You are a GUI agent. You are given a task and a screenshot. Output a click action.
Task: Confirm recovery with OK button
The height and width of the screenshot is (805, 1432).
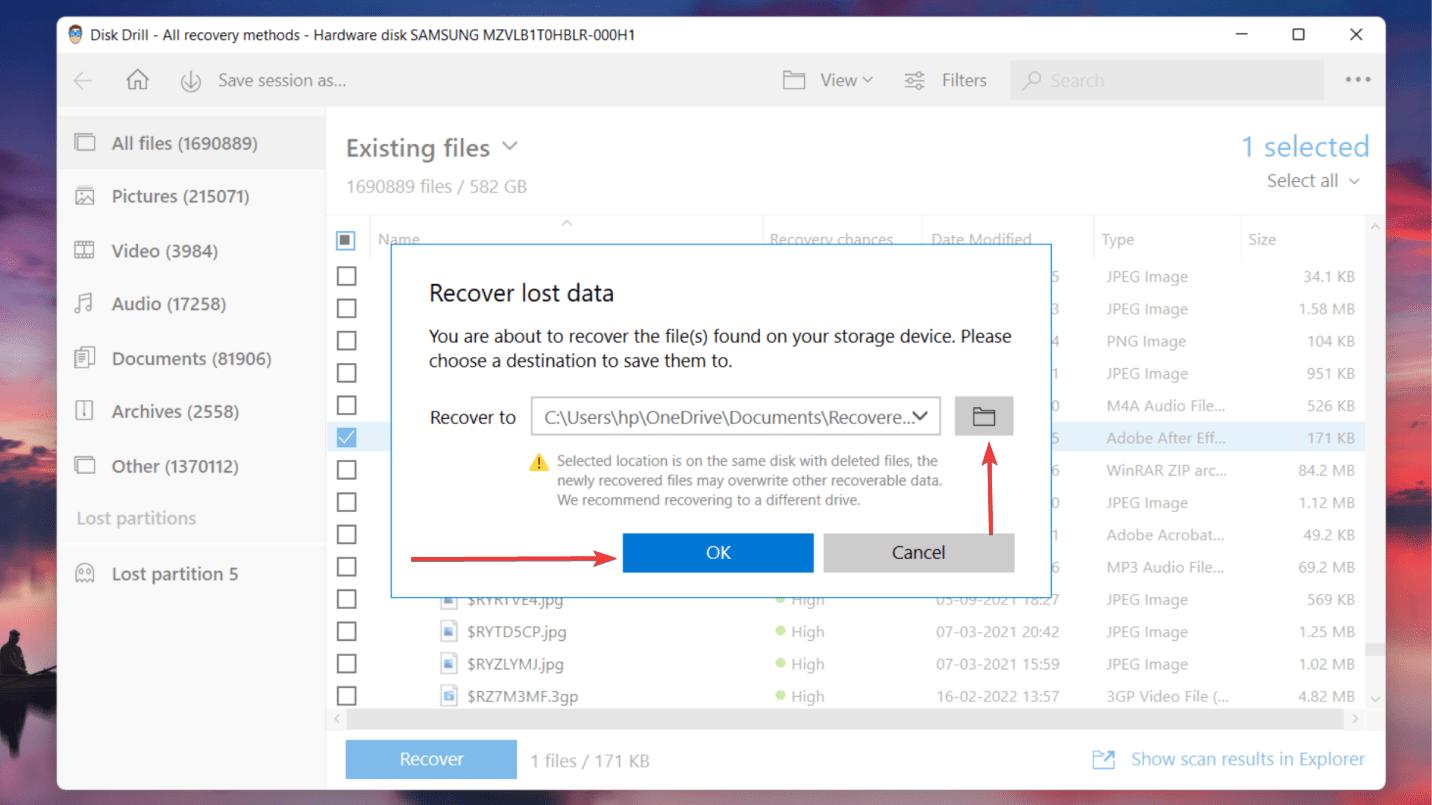tap(718, 552)
